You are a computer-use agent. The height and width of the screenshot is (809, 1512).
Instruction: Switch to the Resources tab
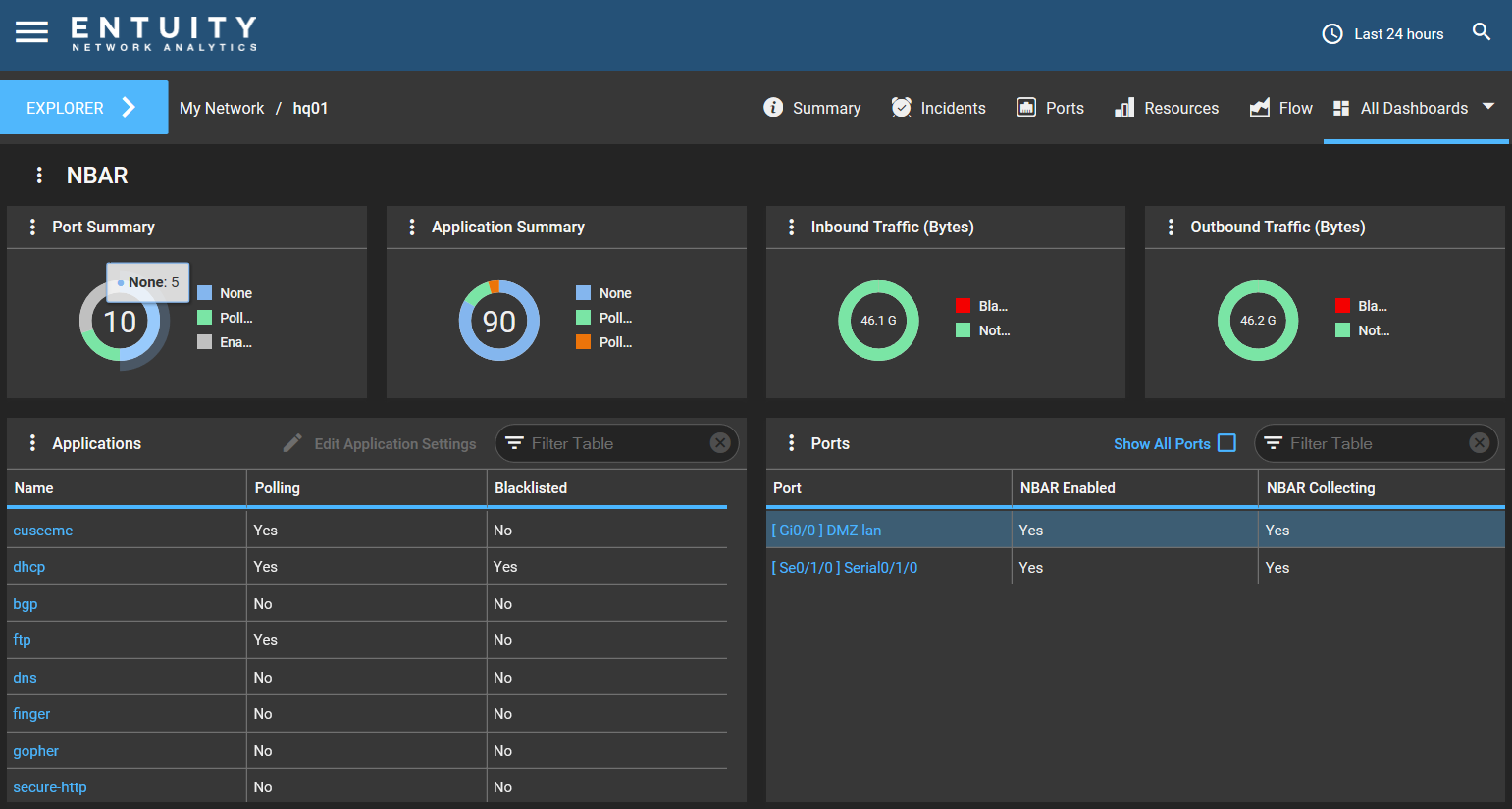[1167, 108]
